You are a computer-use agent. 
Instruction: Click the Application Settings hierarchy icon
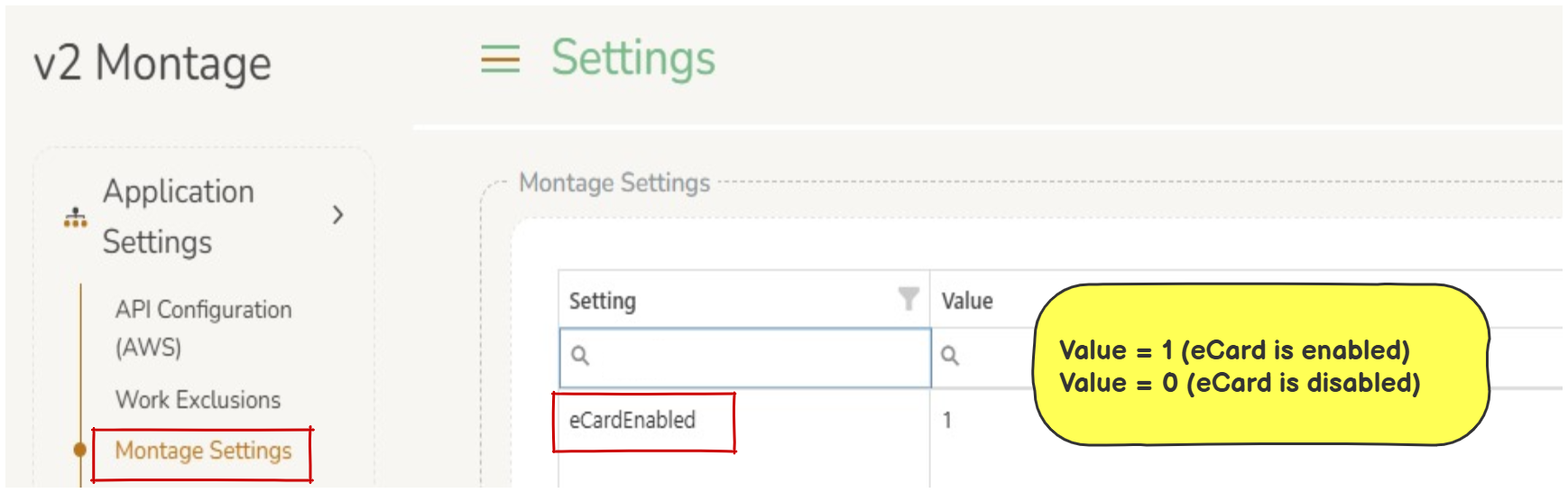pos(76,218)
